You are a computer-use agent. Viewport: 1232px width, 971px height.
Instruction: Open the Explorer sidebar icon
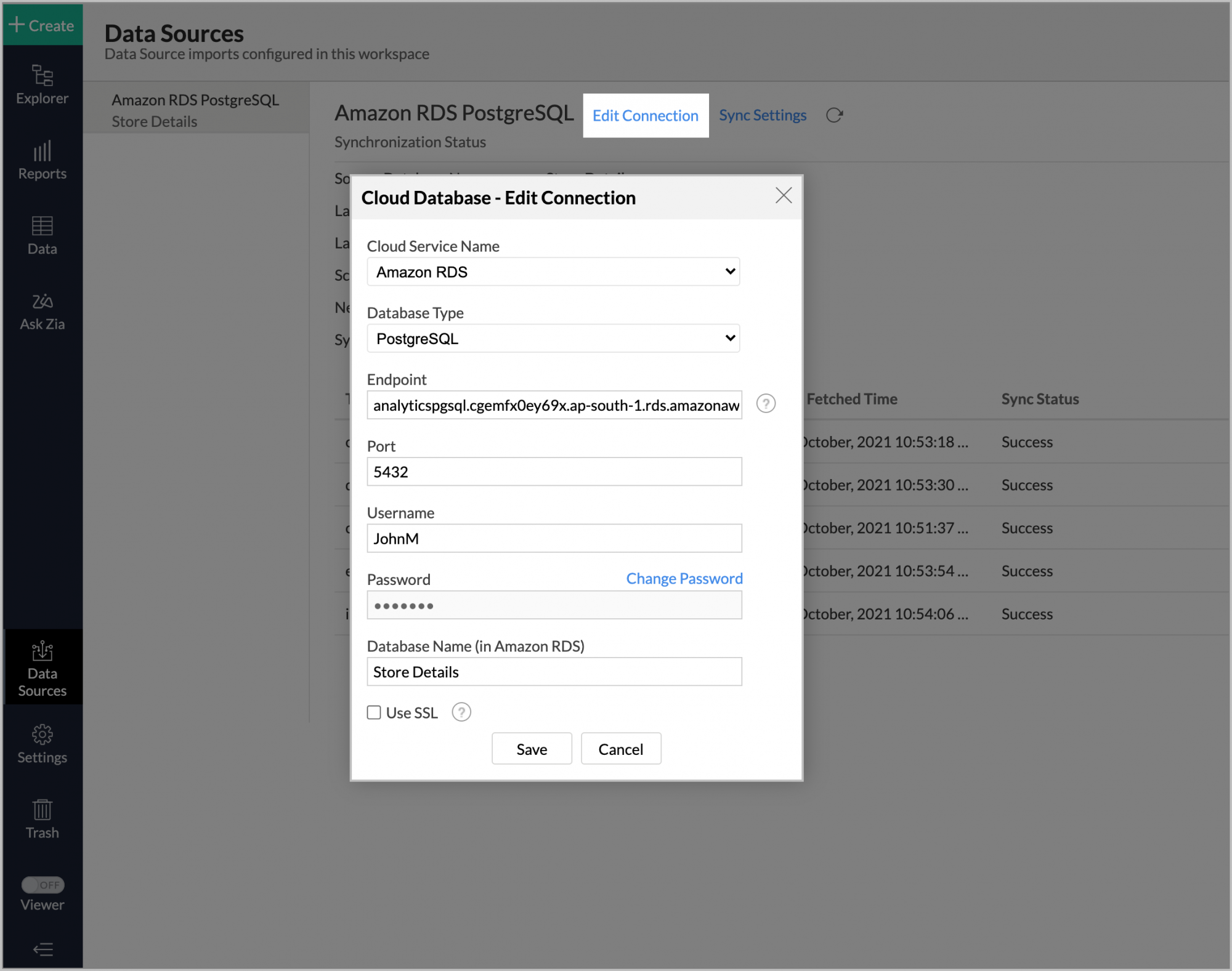42,85
